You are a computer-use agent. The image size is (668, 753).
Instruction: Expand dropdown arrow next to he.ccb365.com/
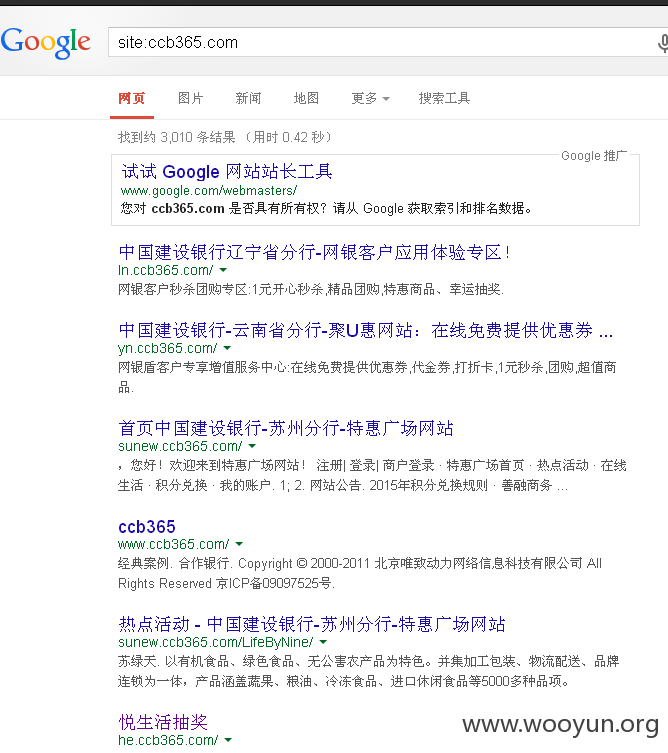229,741
